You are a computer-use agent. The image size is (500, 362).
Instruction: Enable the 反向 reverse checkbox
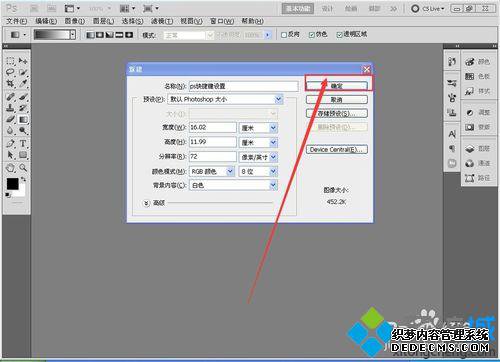pos(284,35)
